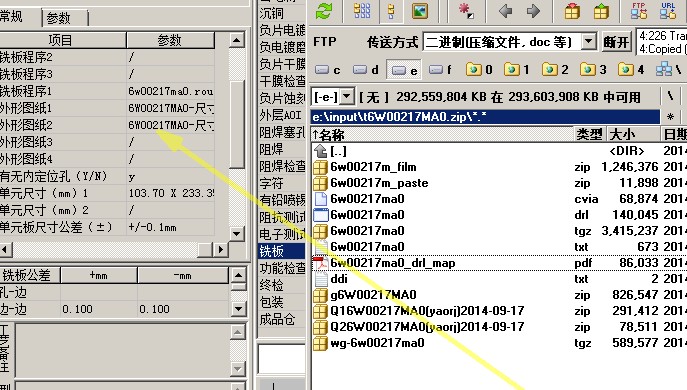The image size is (687, 390).
Task: Select 阻焊 in the process list
Action: click(271, 149)
